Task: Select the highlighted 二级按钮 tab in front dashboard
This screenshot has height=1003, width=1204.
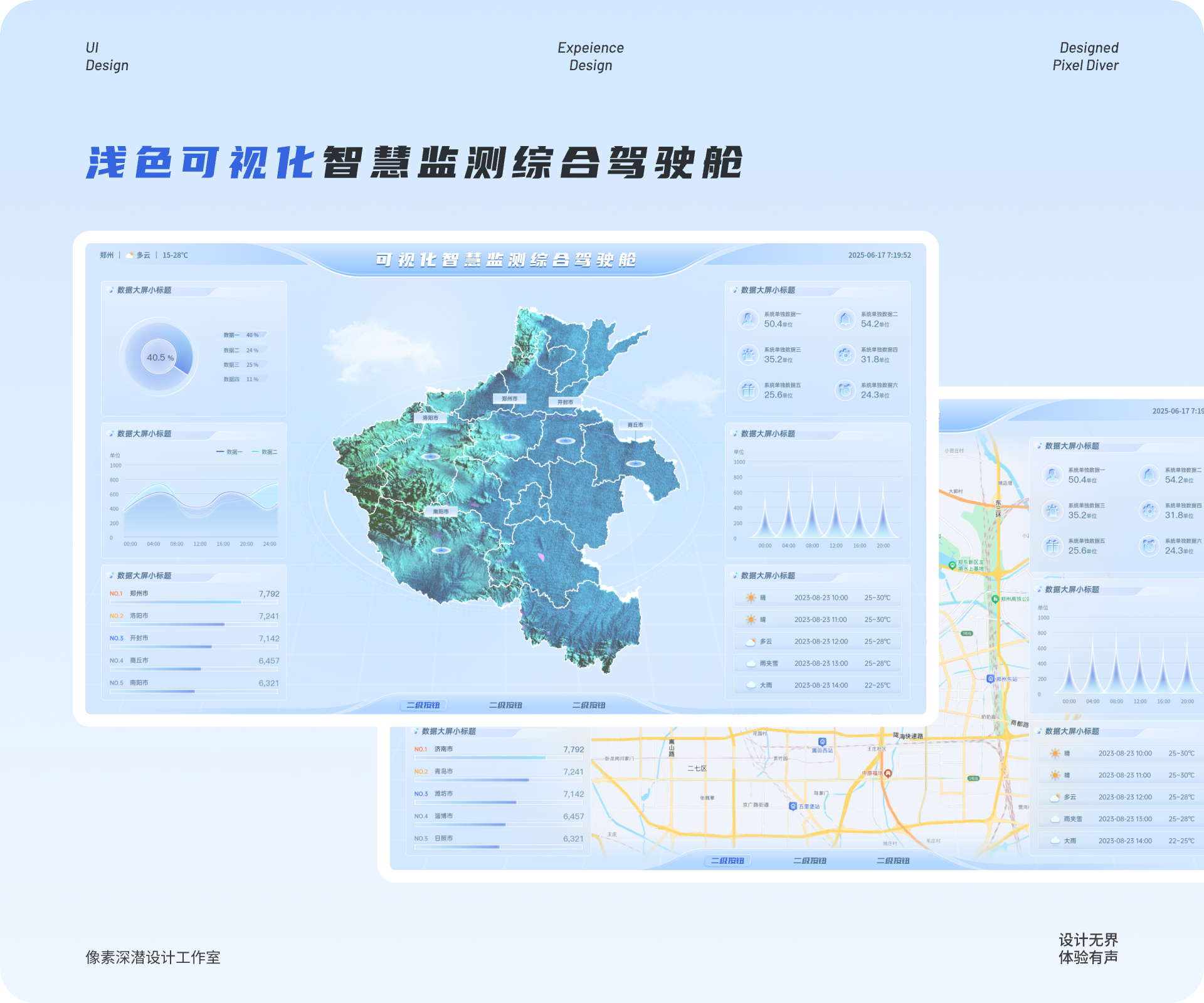Action: point(423,705)
